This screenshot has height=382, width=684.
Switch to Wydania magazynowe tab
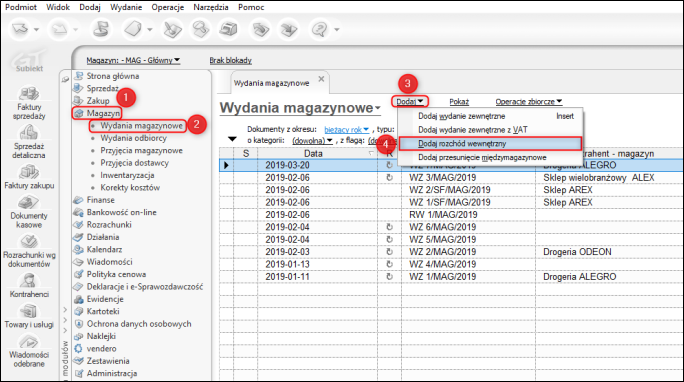pos(271,83)
